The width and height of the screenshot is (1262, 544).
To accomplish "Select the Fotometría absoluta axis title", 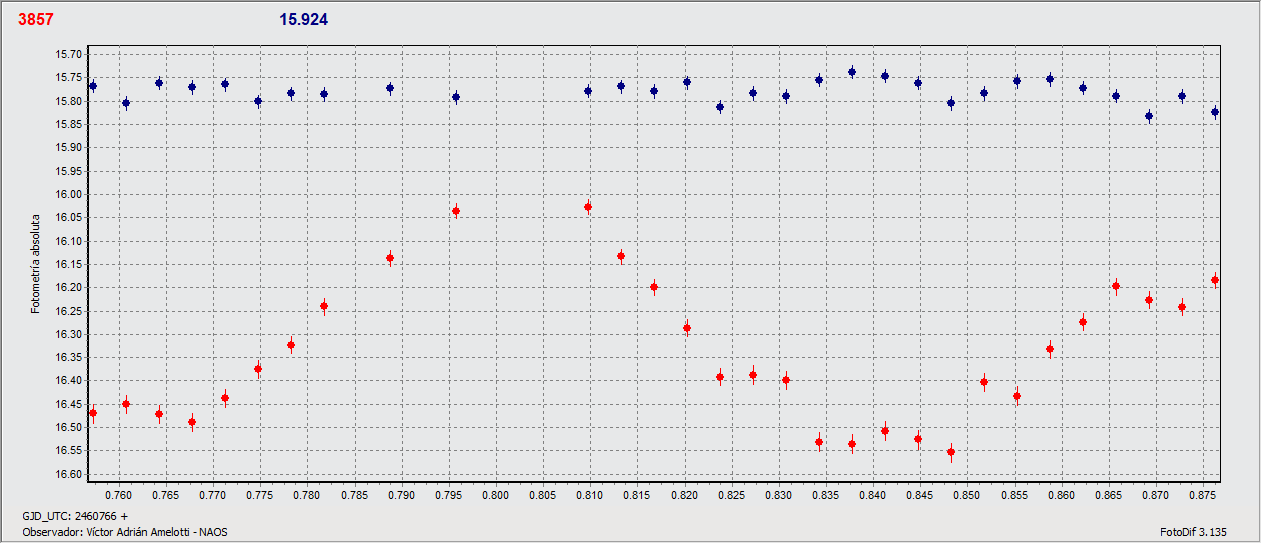I will pyautogui.click(x=34, y=263).
